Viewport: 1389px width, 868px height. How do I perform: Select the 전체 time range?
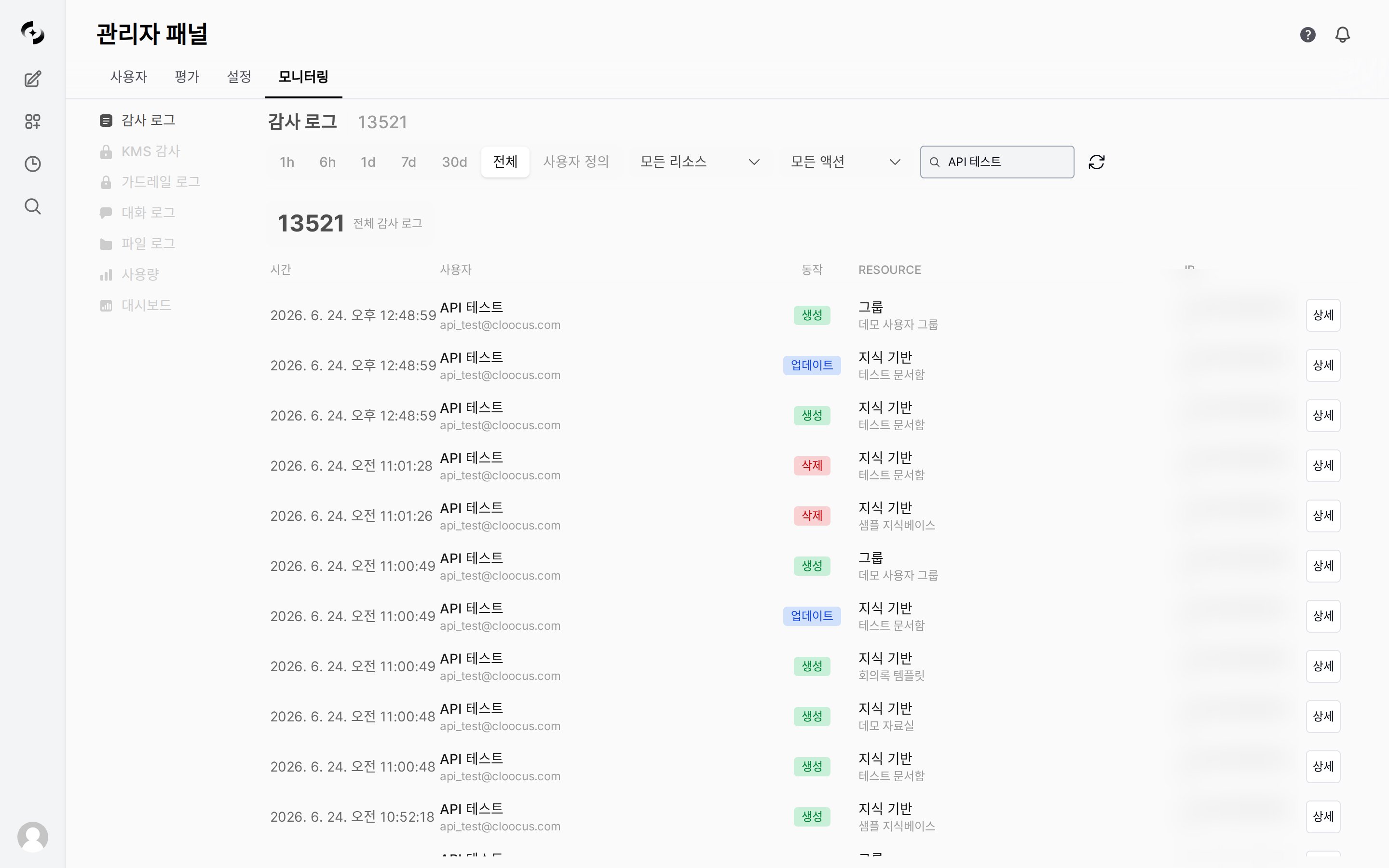tap(505, 162)
